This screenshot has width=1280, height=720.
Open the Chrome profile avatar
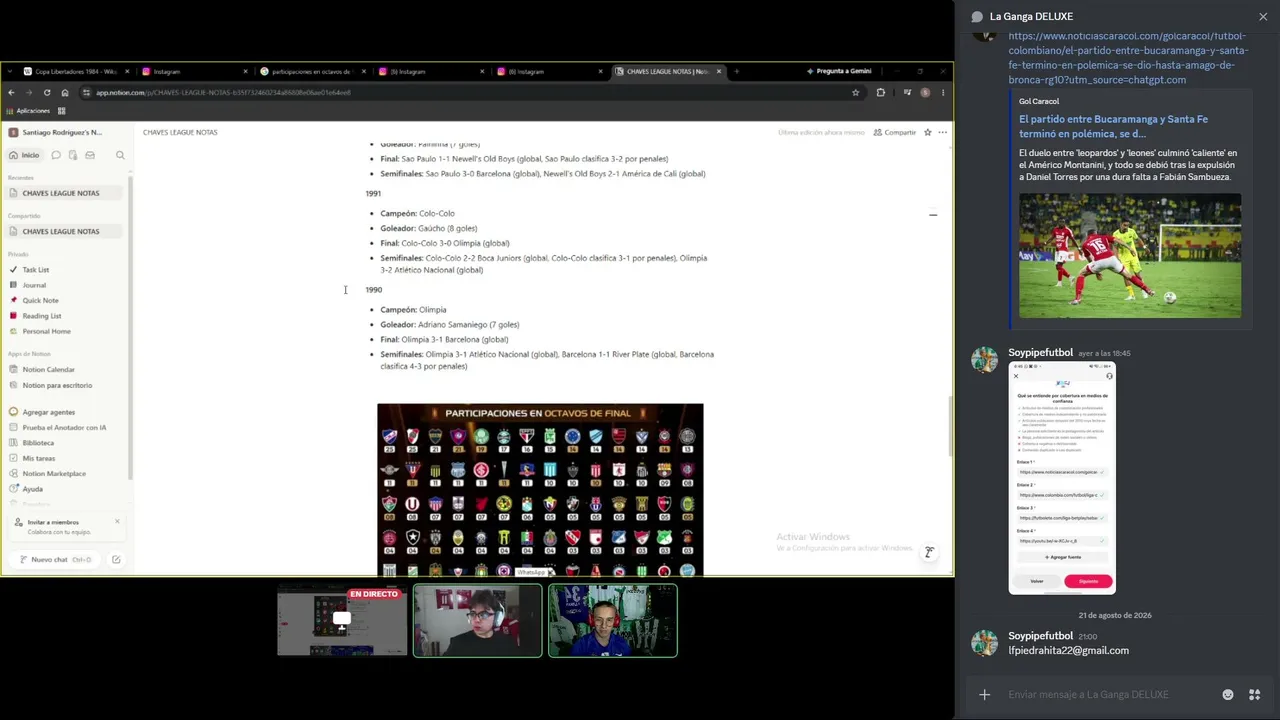[x=925, y=92]
